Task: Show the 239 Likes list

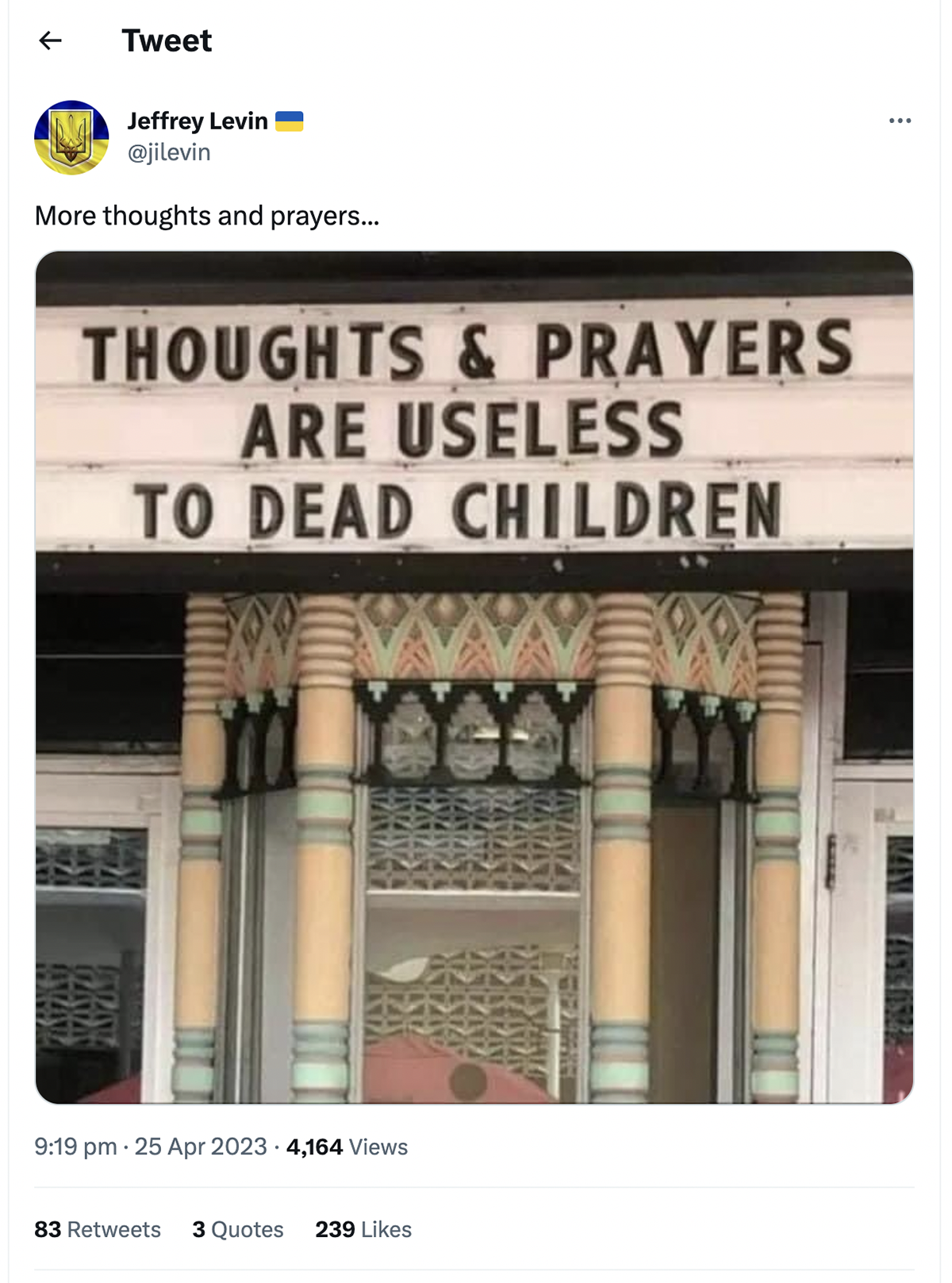Action: pyautogui.click(x=363, y=1229)
